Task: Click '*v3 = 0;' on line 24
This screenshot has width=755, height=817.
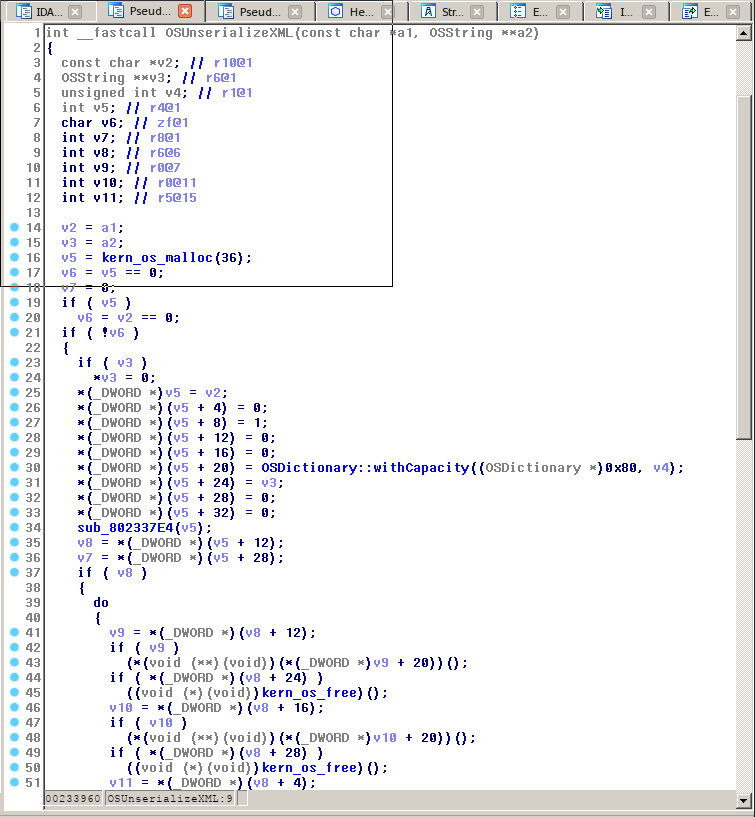Action: pyautogui.click(x=125, y=378)
